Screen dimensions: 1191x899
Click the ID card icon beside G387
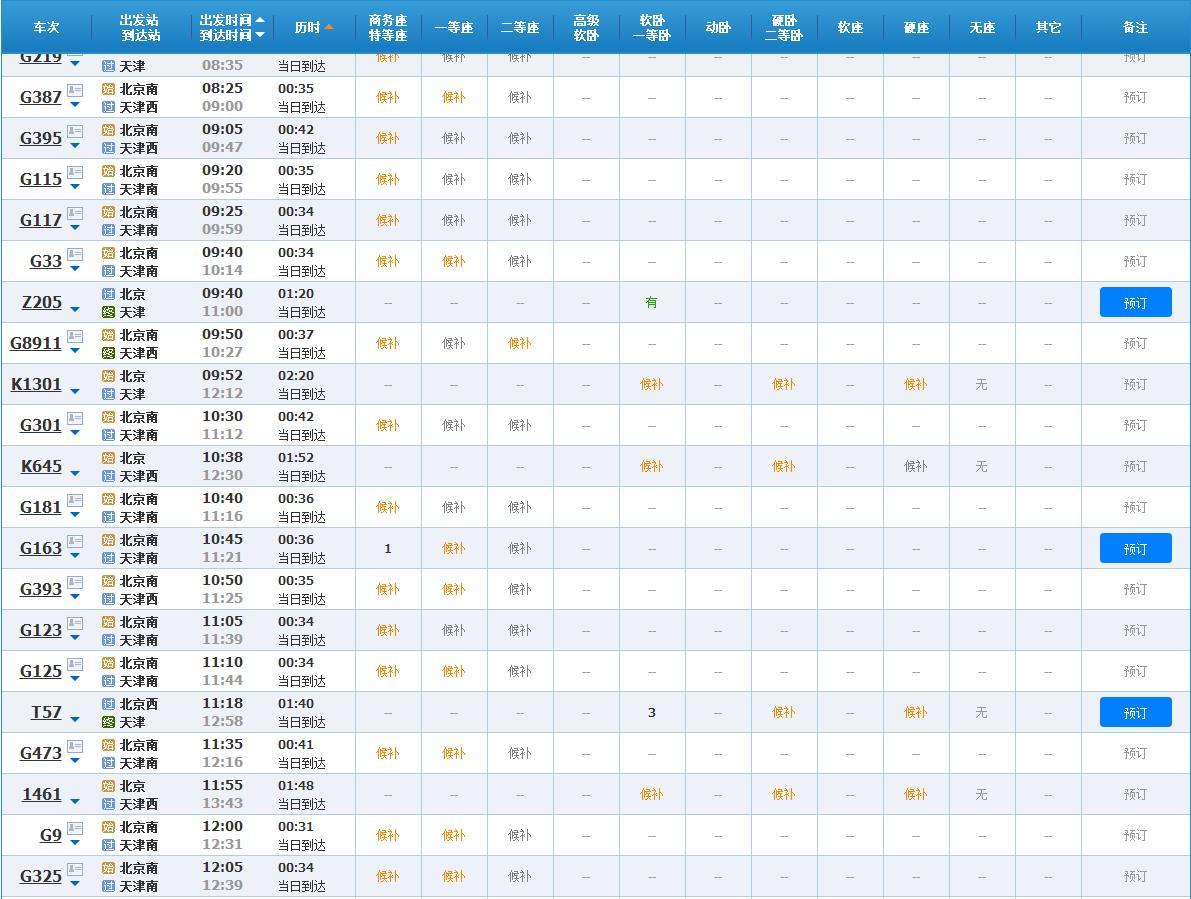click(x=74, y=90)
